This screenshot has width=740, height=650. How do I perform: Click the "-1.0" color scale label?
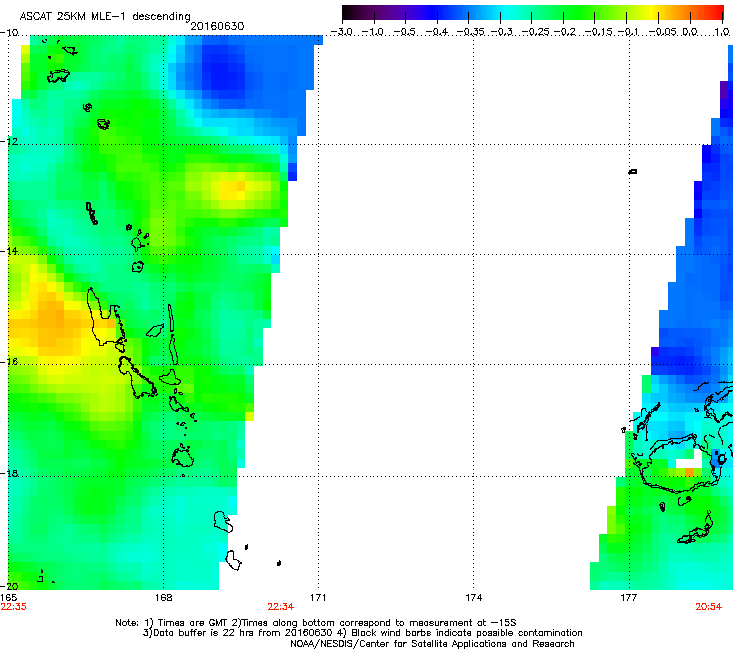tap(373, 32)
